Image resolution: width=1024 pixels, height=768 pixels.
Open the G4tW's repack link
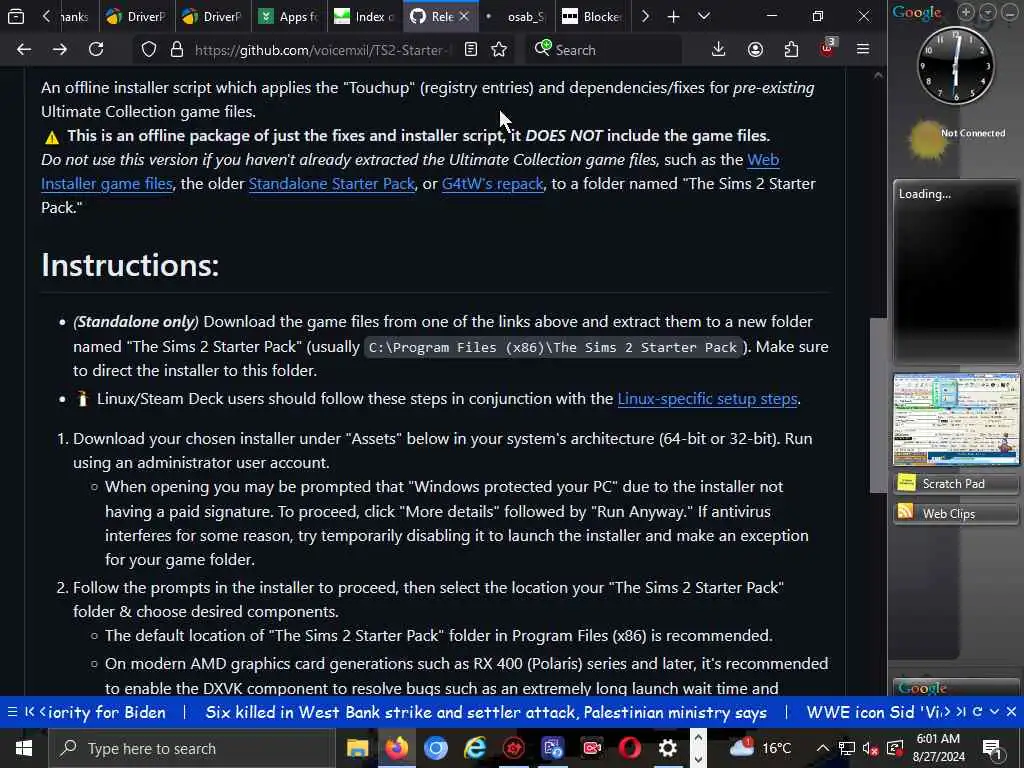point(492,184)
